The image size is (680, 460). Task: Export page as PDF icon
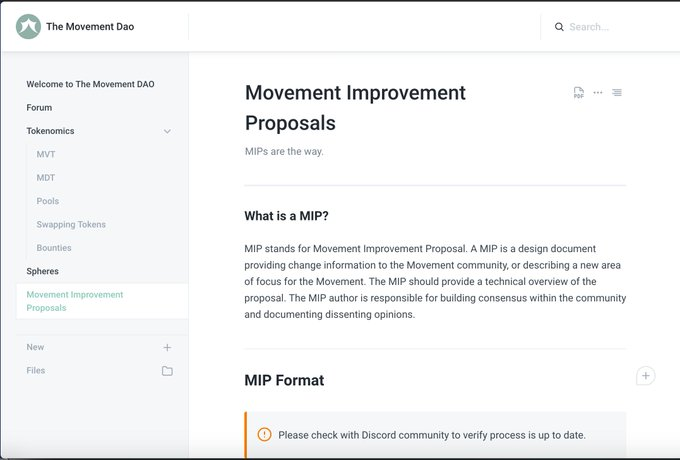579,92
